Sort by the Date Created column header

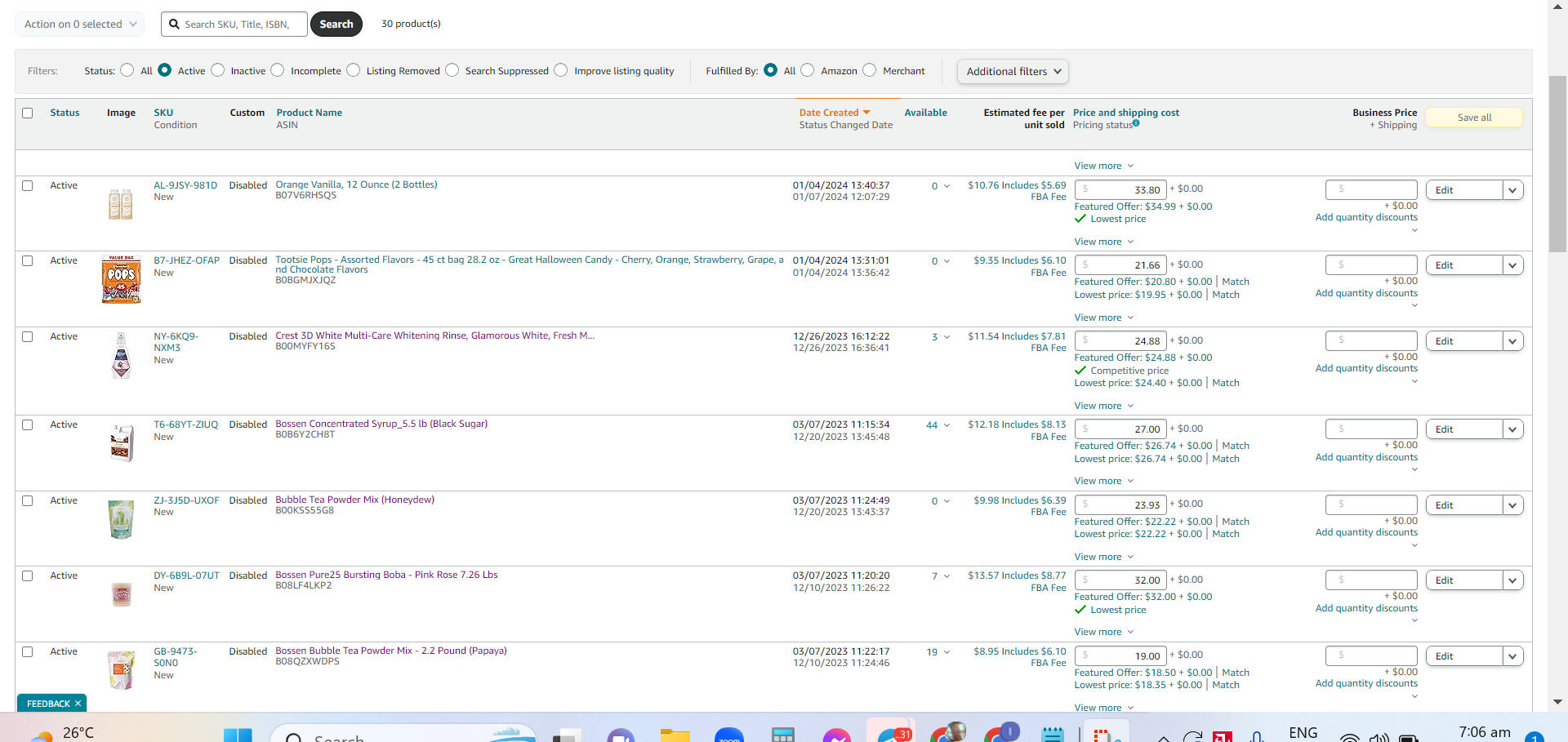829,113
